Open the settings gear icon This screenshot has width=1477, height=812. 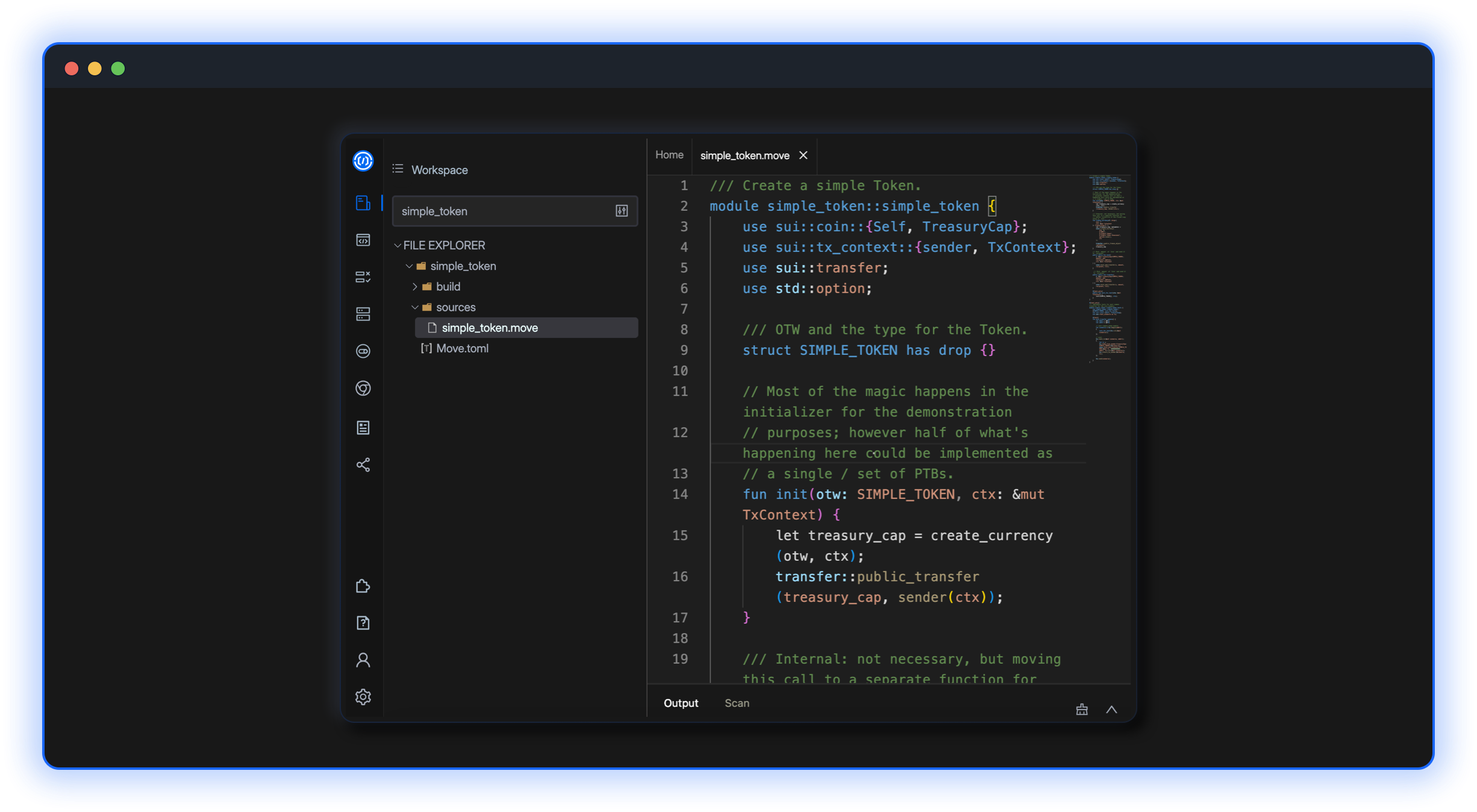pyautogui.click(x=363, y=697)
